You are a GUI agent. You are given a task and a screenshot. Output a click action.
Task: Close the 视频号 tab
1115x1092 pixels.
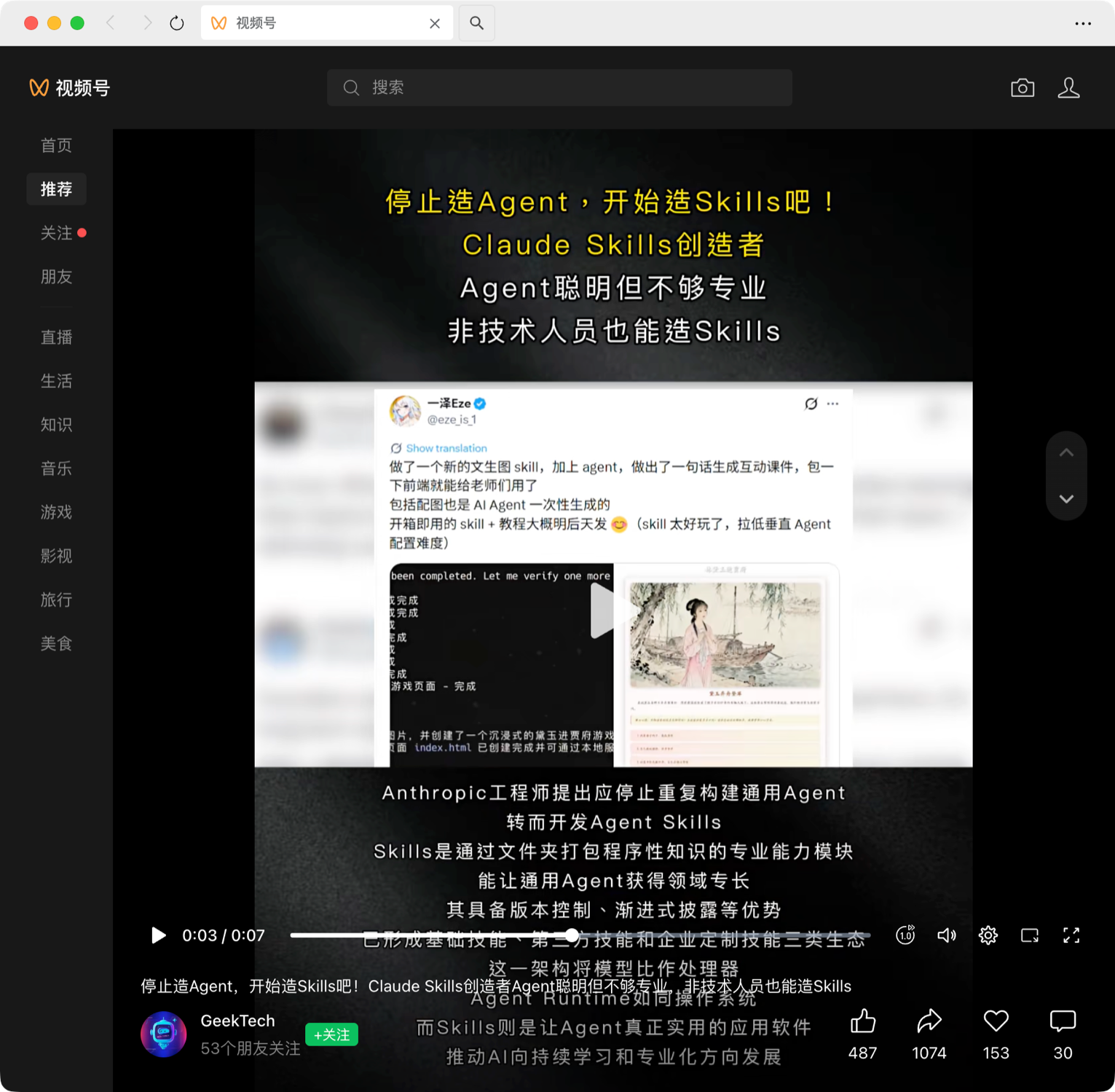pos(435,23)
